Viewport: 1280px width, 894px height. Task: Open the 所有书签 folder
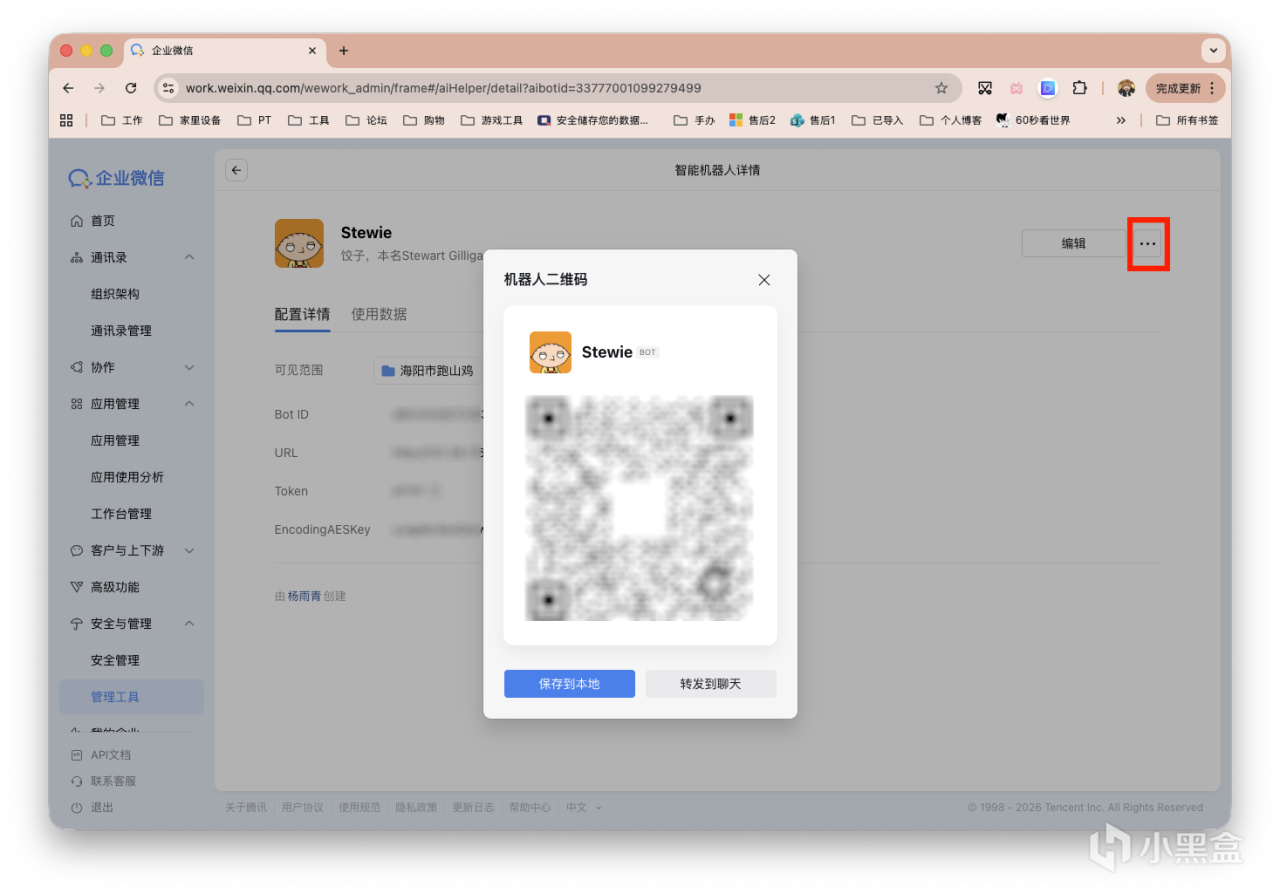coord(1188,120)
